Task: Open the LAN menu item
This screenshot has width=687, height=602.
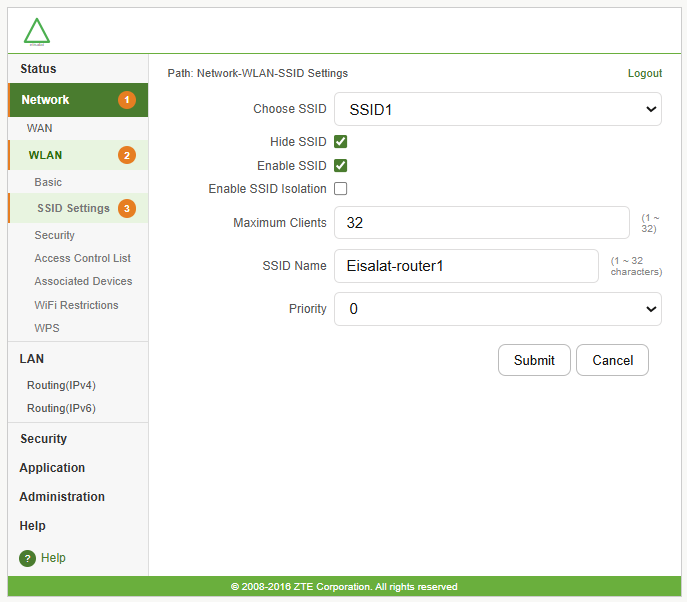Action: pos(32,359)
